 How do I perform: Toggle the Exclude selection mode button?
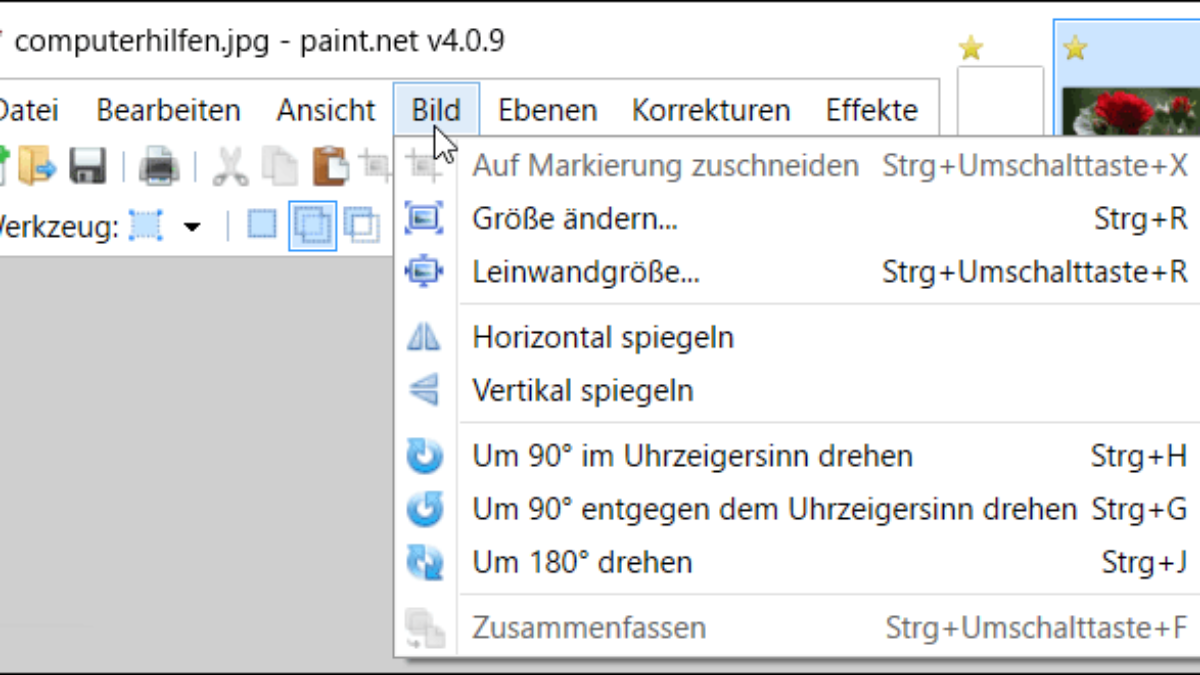pyautogui.click(x=361, y=226)
